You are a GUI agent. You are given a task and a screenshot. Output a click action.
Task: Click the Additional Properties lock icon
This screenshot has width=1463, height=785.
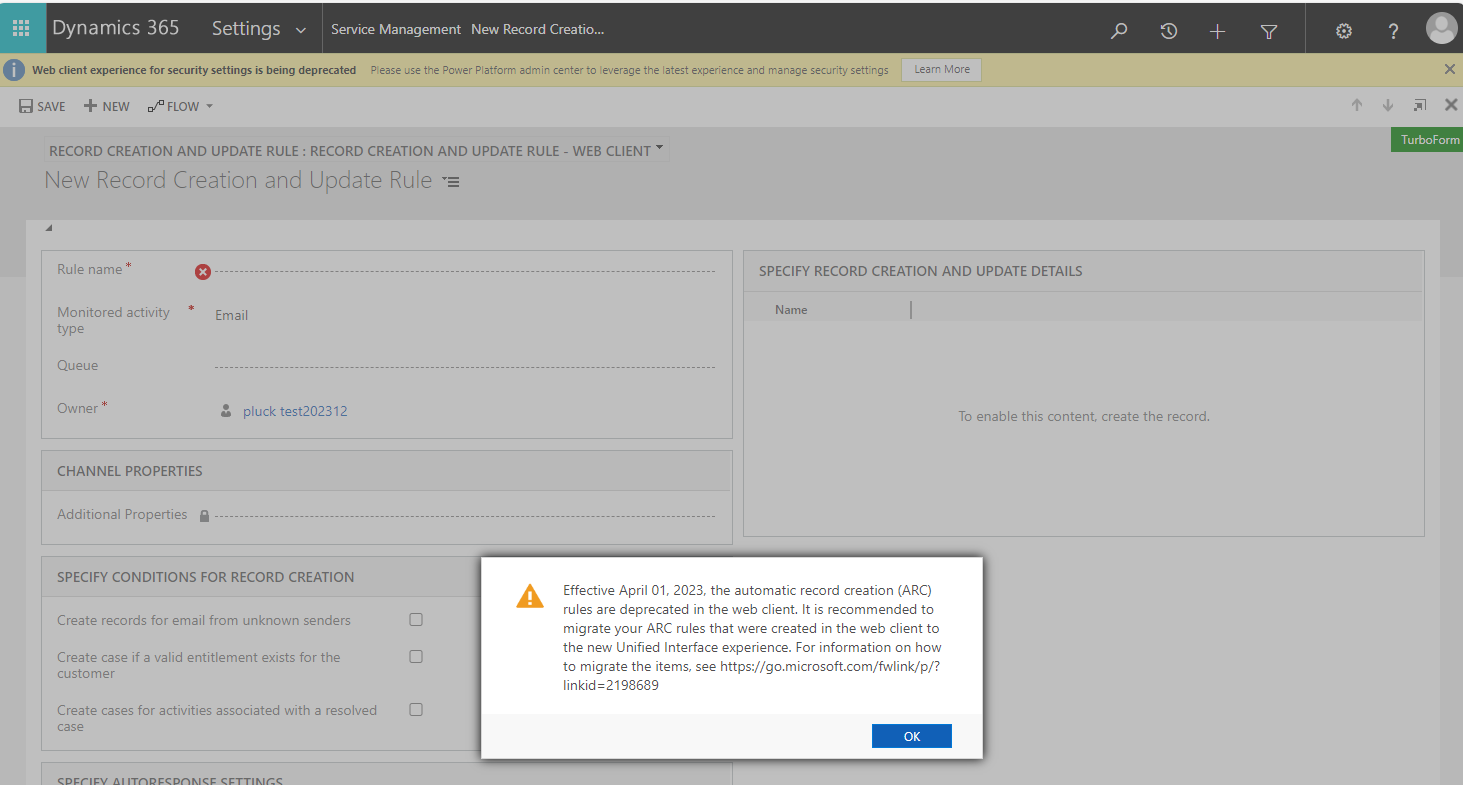204,516
